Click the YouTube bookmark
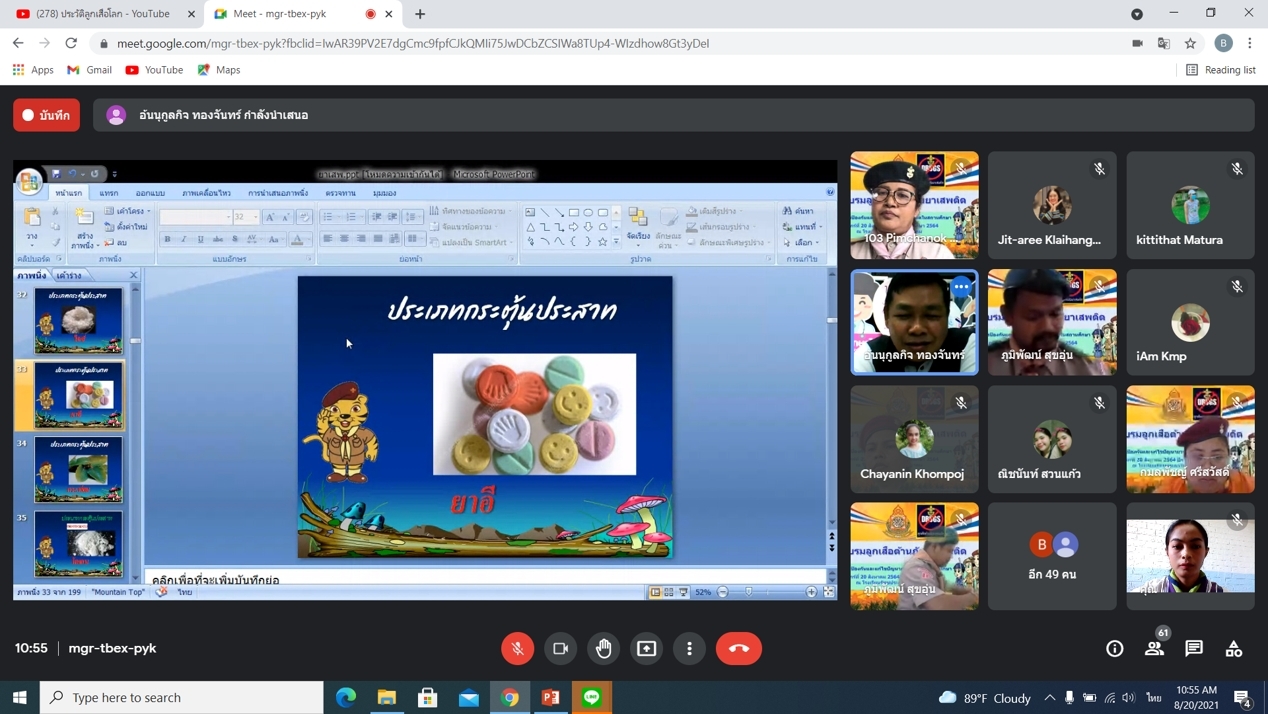Screen dimensions: 1268x714 [154, 70]
